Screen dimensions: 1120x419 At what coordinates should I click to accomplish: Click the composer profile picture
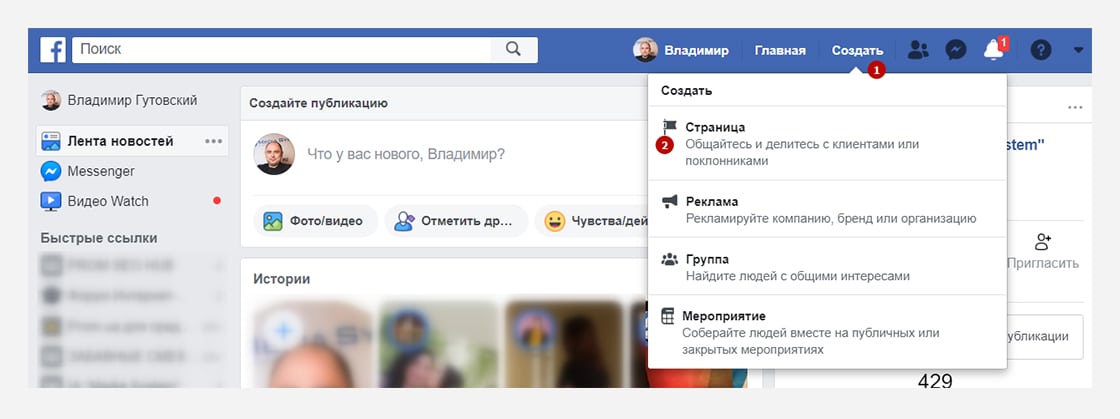(274, 154)
